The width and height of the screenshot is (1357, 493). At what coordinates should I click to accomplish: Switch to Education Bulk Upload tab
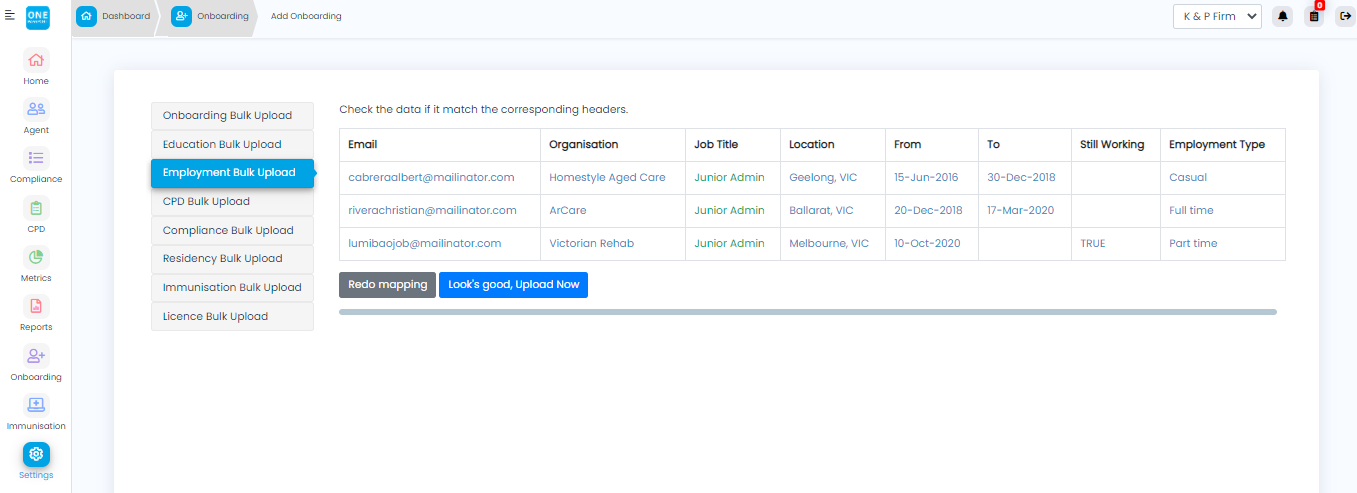point(232,144)
